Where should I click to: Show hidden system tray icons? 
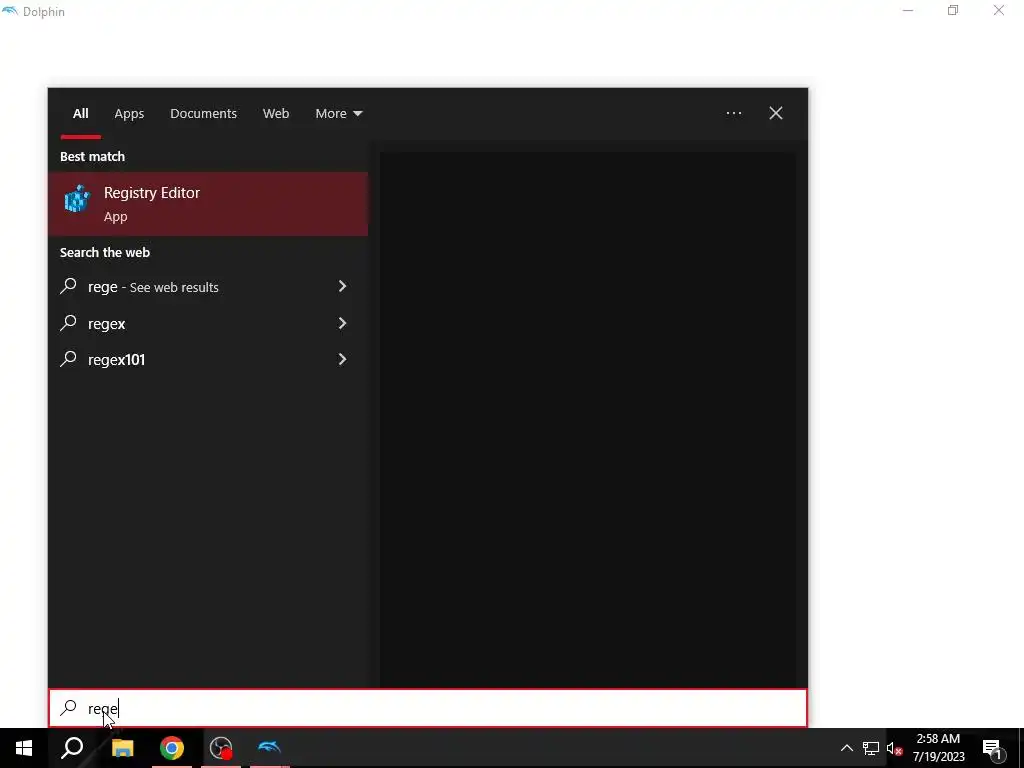click(846, 748)
